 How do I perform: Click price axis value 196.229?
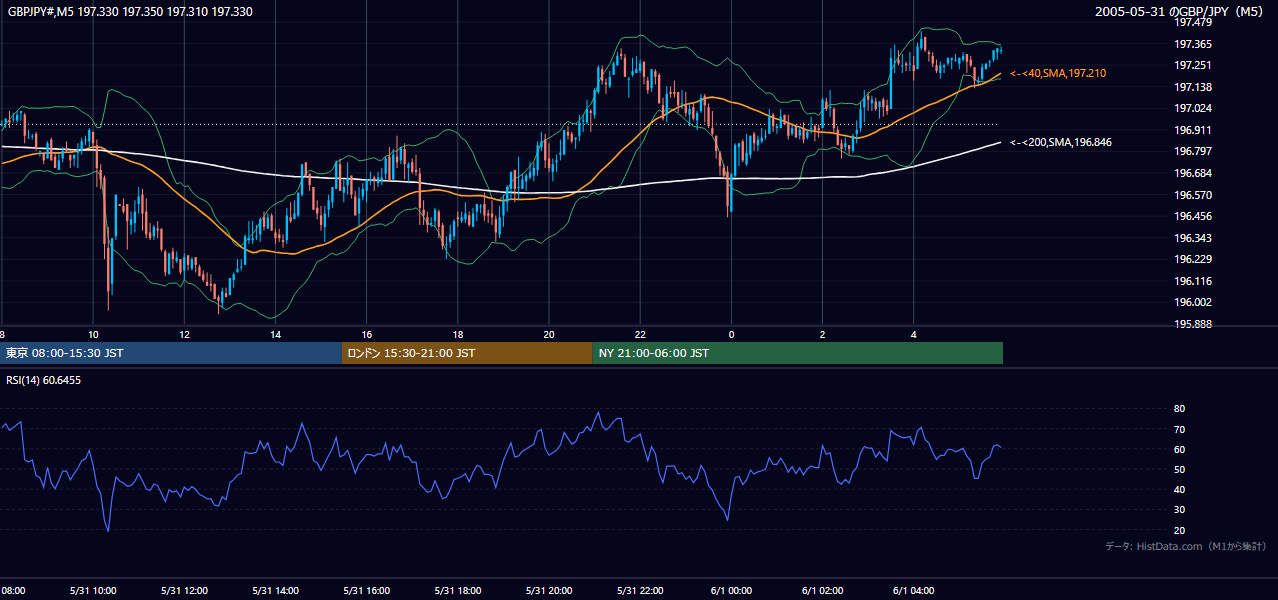click(1192, 259)
